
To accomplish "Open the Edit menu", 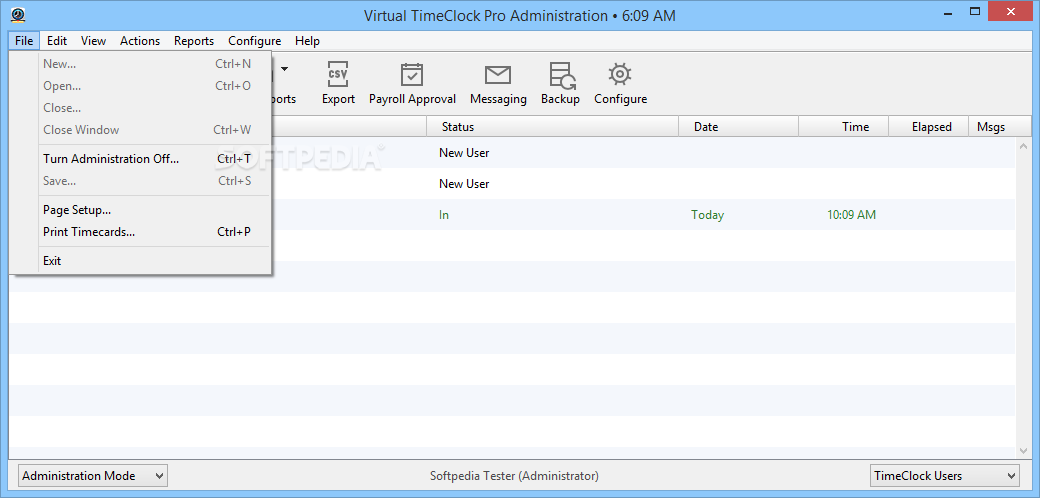I will [57, 41].
